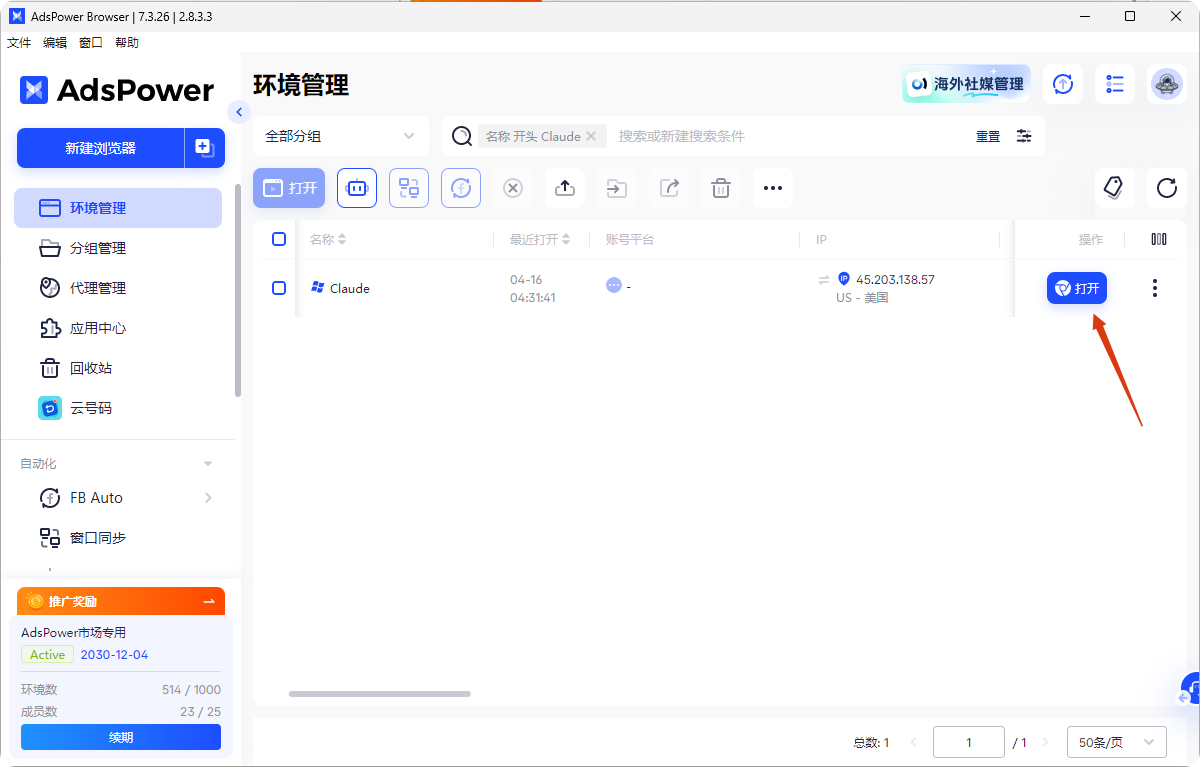This screenshot has width=1200, height=767.
Task: Click the 打开 button to open Claude environment
Action: tap(1077, 288)
